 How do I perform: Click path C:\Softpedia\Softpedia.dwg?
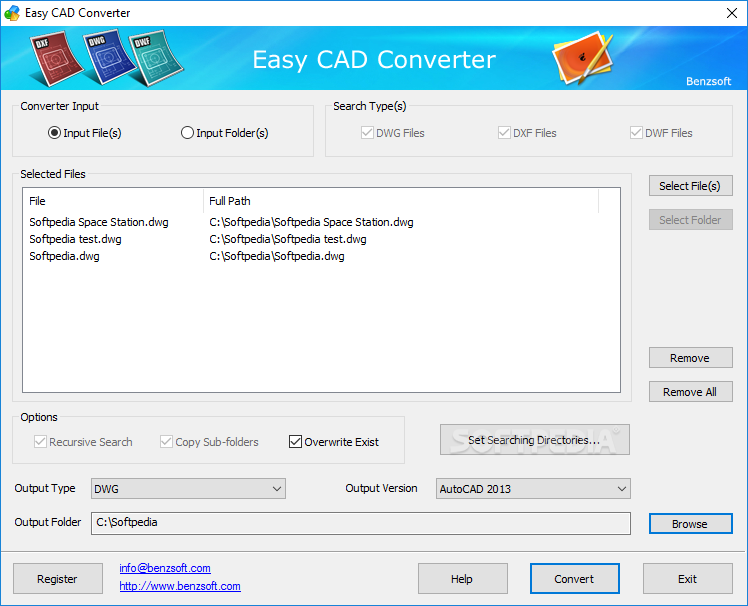pyautogui.click(x=277, y=256)
